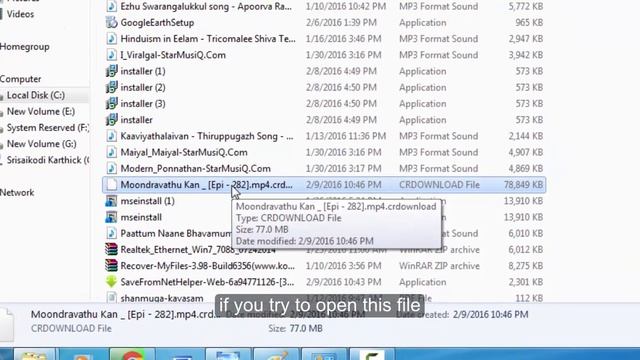Click the WinRAR icon of Recover-MyFiles-3.98 archive

click(x=111, y=266)
